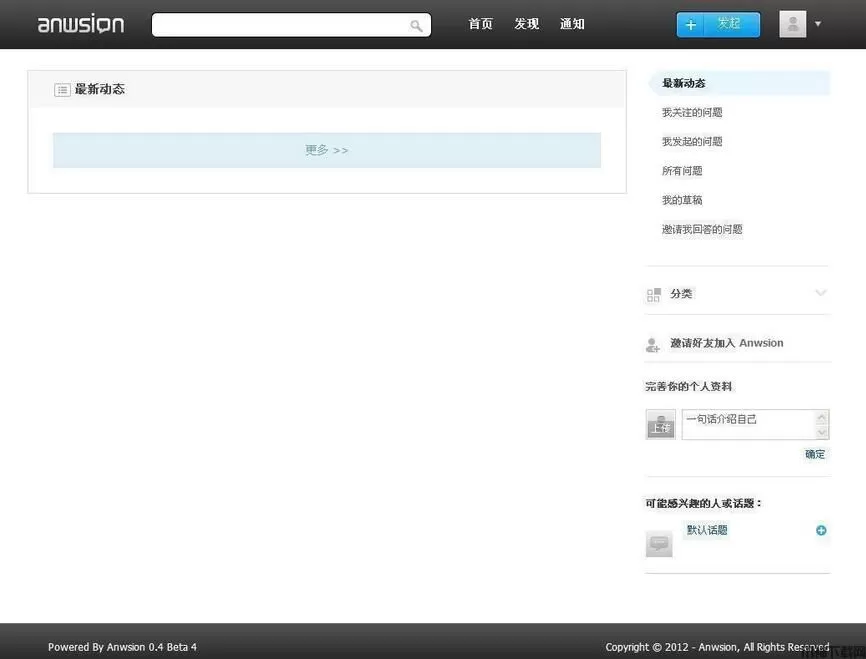Click the text box scroll up arrow

coord(822,417)
